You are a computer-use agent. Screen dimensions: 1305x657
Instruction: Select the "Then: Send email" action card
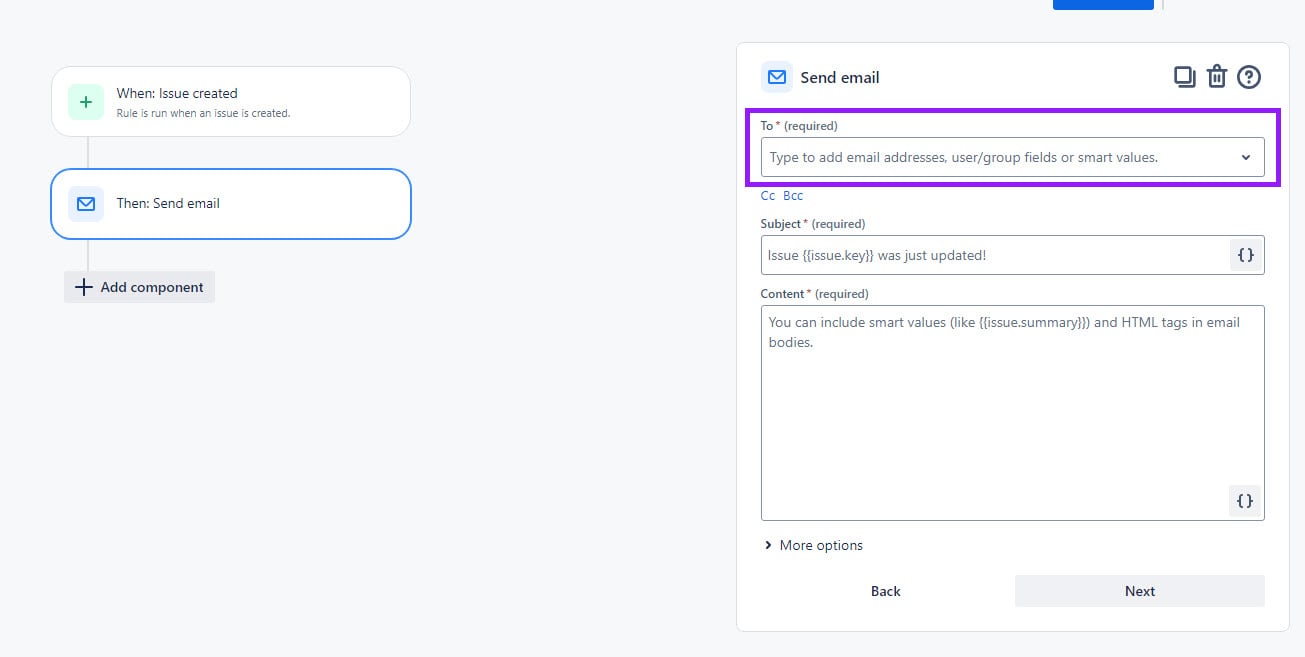click(x=231, y=204)
